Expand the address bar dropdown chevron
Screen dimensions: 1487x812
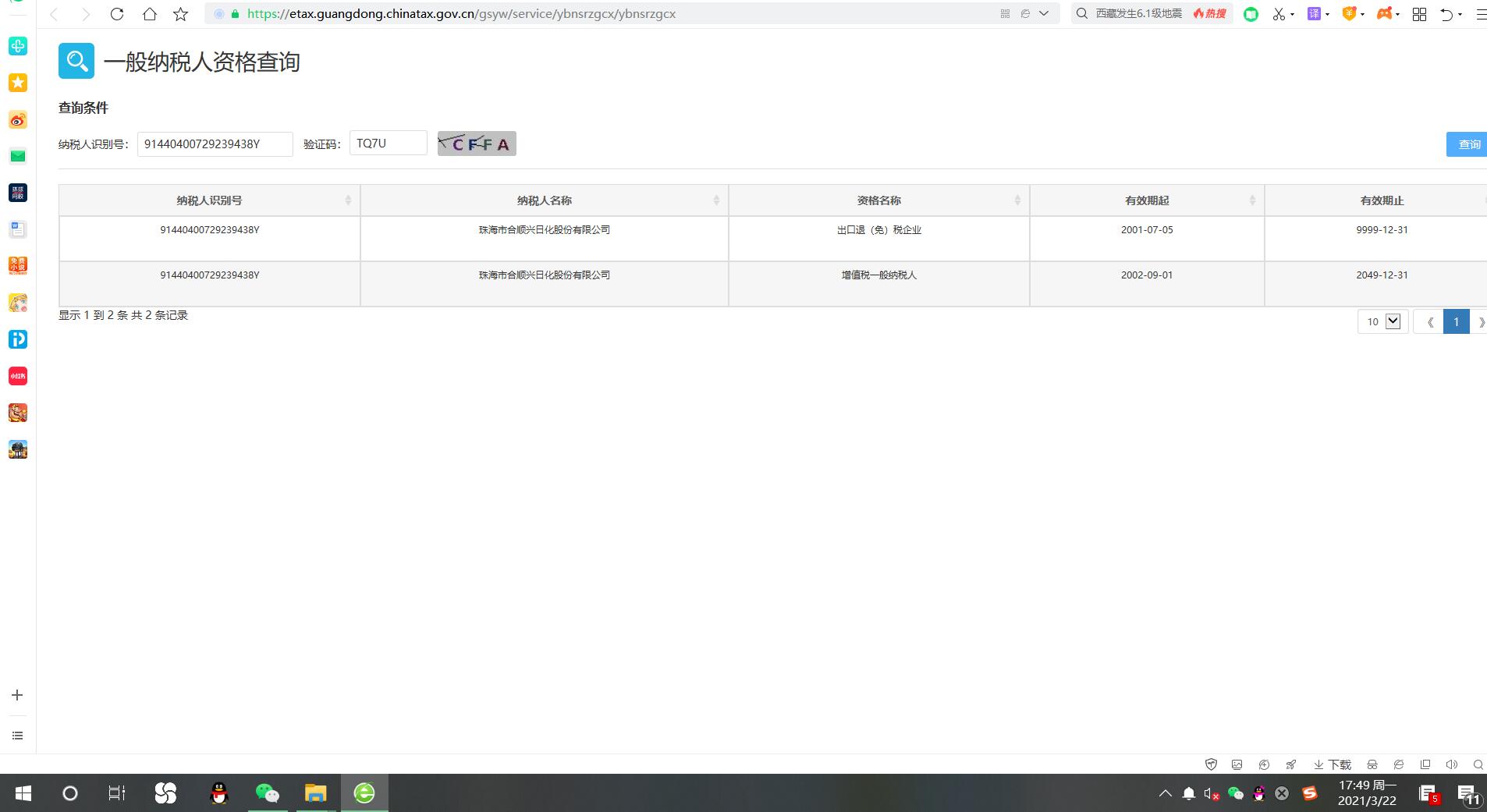click(x=1044, y=14)
